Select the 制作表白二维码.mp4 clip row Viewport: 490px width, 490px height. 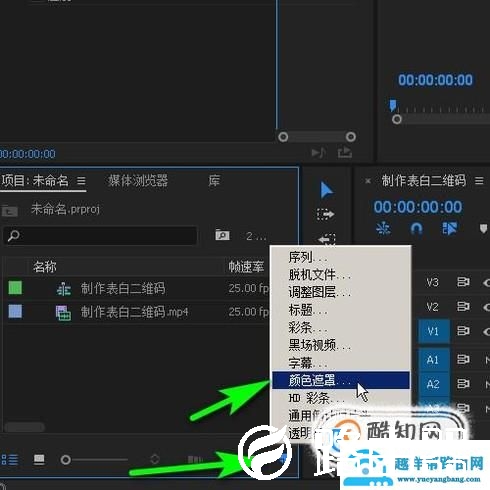(137, 312)
